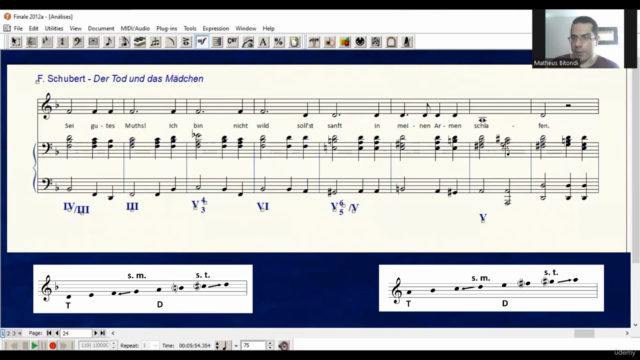Open the View menu
Image resolution: width=640 pixels, height=360 pixels.
(76, 28)
